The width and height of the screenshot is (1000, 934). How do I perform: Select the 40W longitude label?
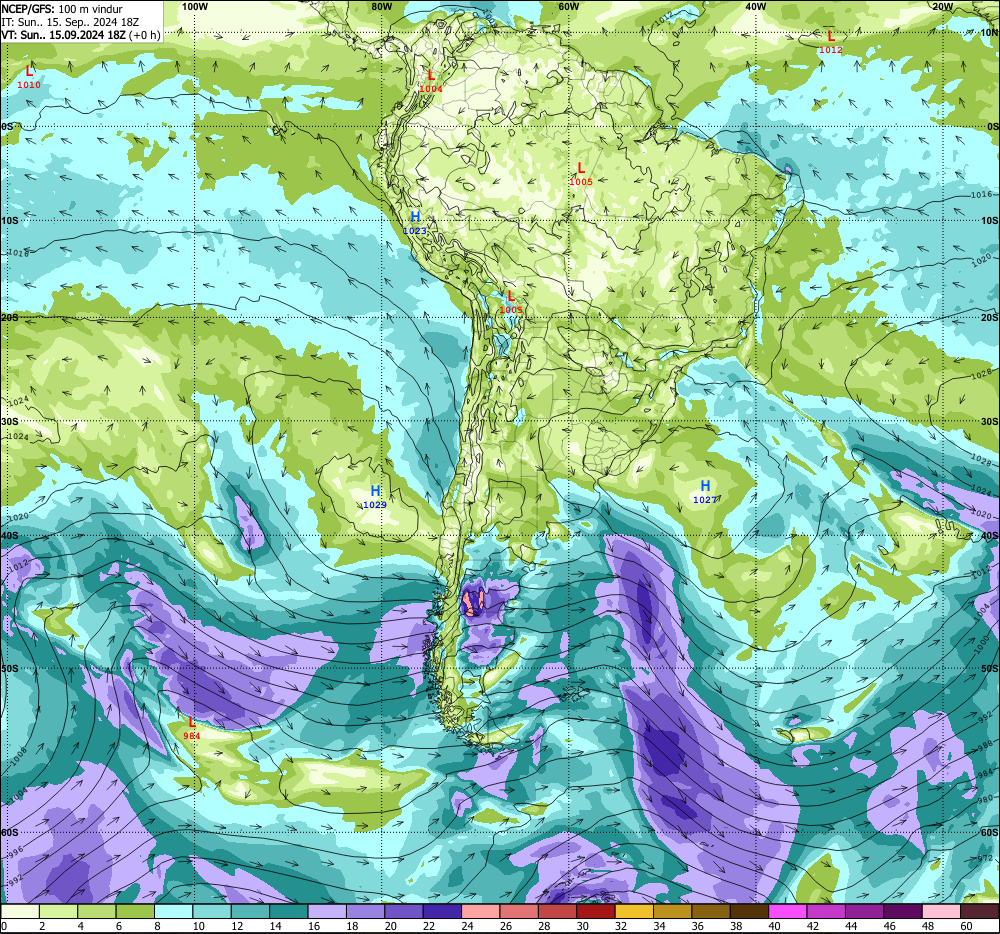click(x=756, y=6)
